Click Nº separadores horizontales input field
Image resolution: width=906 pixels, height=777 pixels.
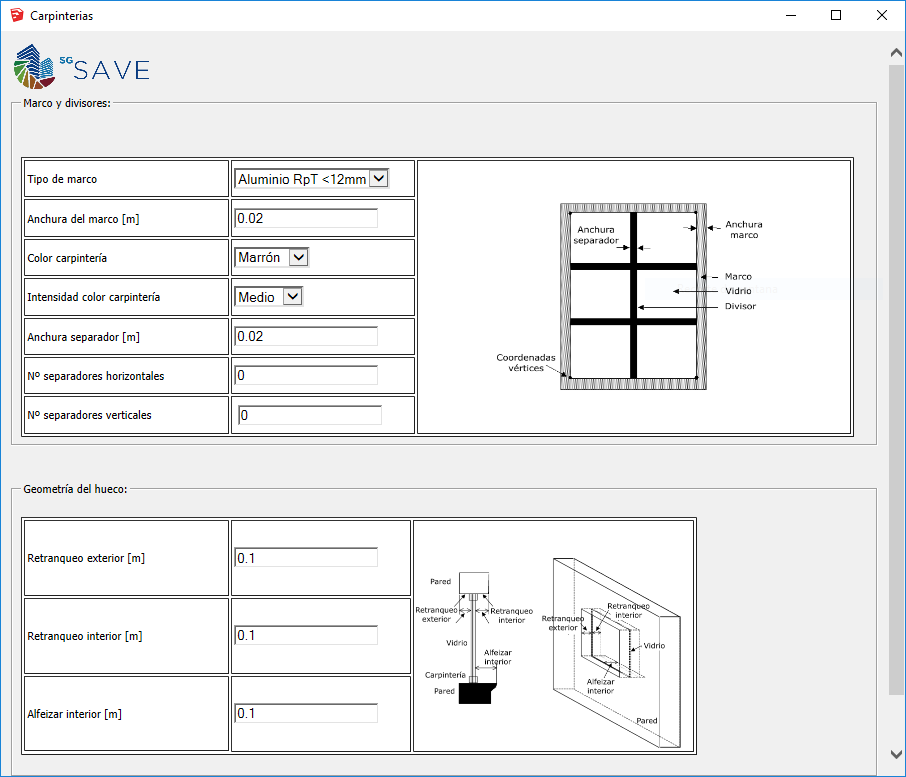306,375
